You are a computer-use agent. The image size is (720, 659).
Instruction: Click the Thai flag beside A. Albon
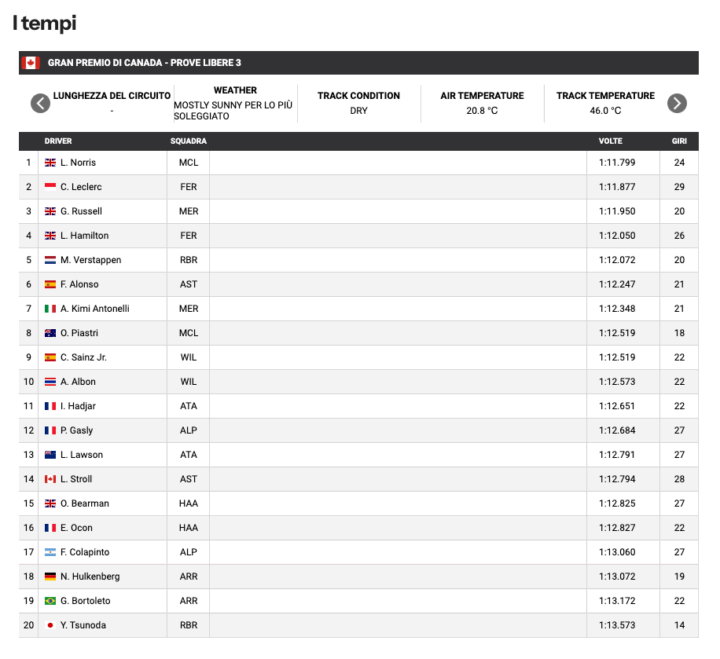click(x=50, y=382)
